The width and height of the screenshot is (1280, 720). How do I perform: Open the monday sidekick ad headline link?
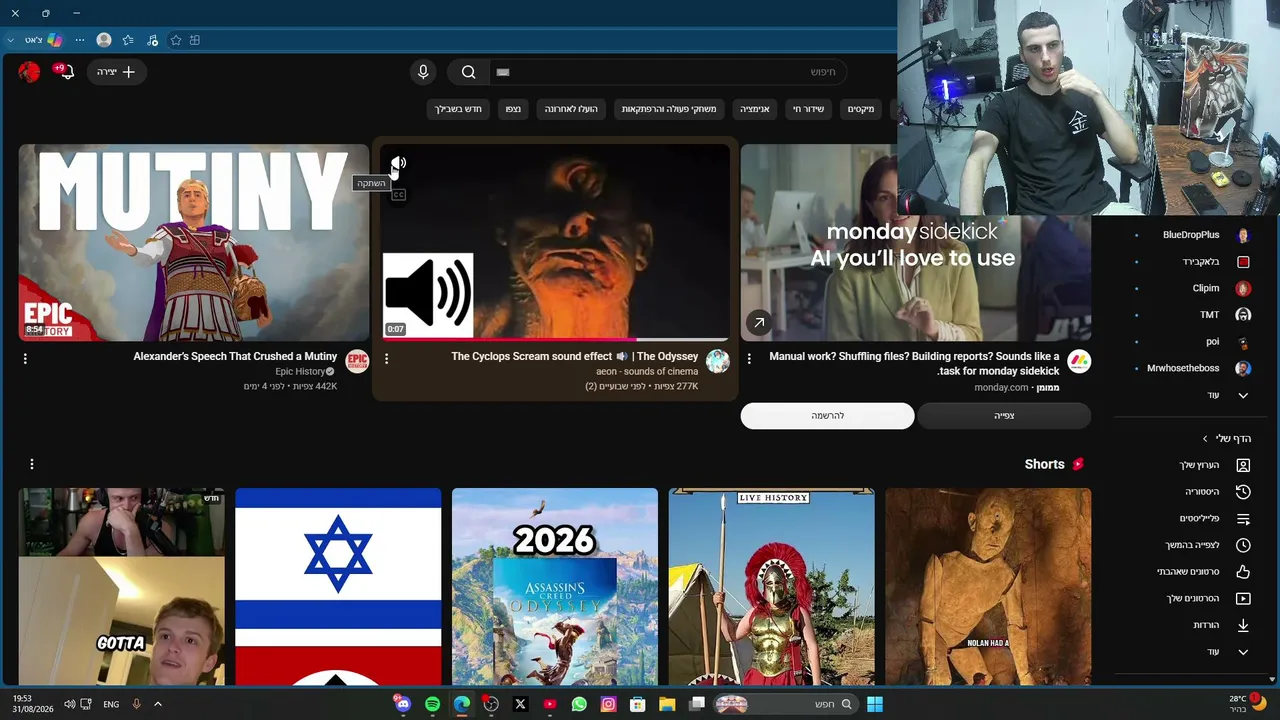coord(914,363)
